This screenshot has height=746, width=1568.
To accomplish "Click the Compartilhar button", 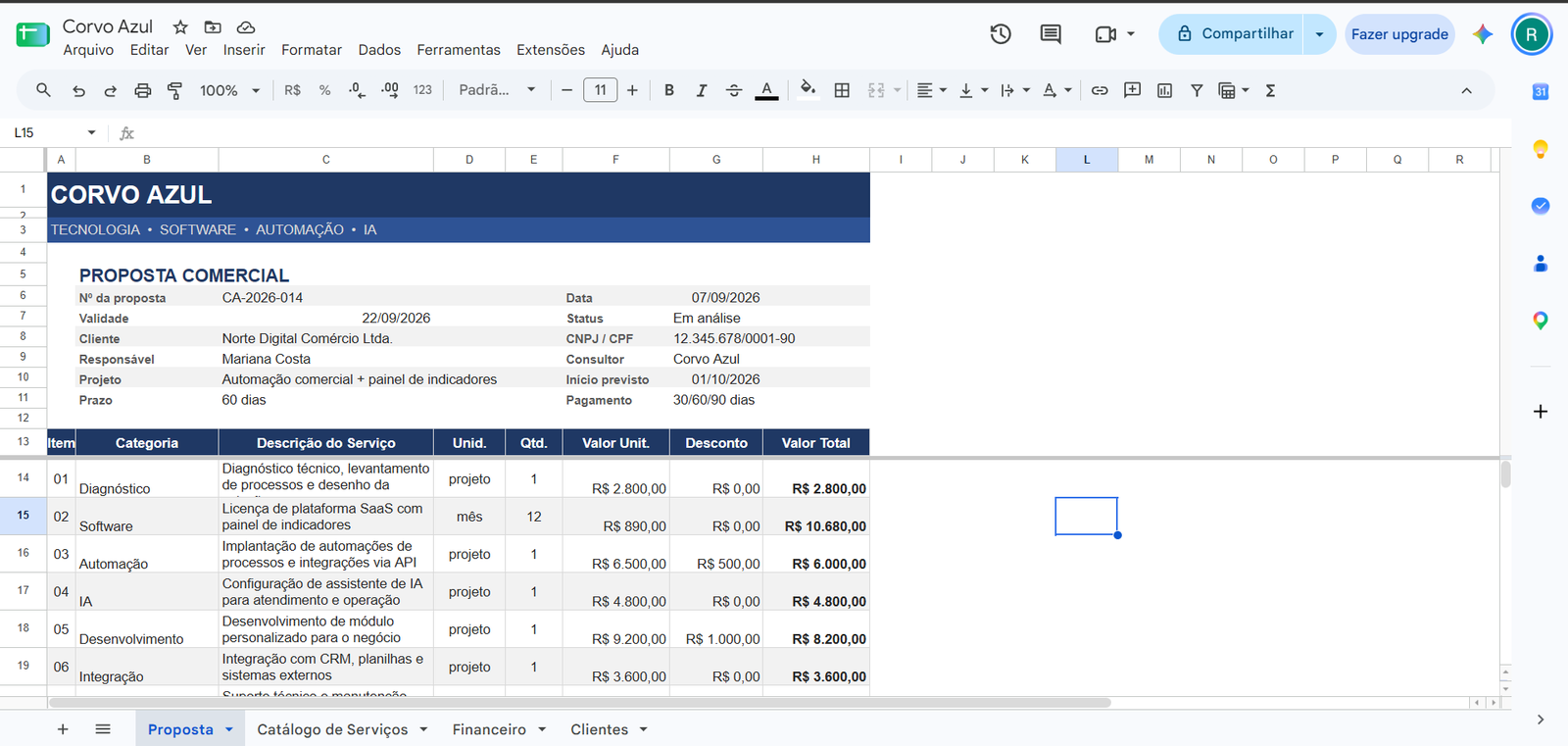I will (x=1231, y=34).
